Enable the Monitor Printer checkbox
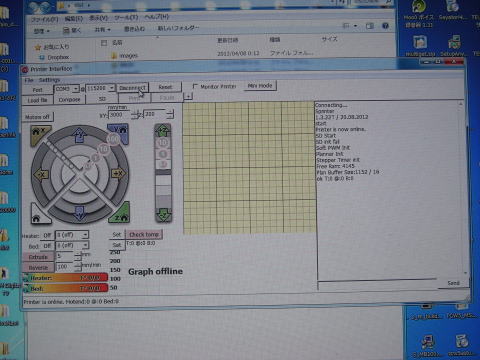Viewport: 480px width, 360px height. tap(195, 86)
